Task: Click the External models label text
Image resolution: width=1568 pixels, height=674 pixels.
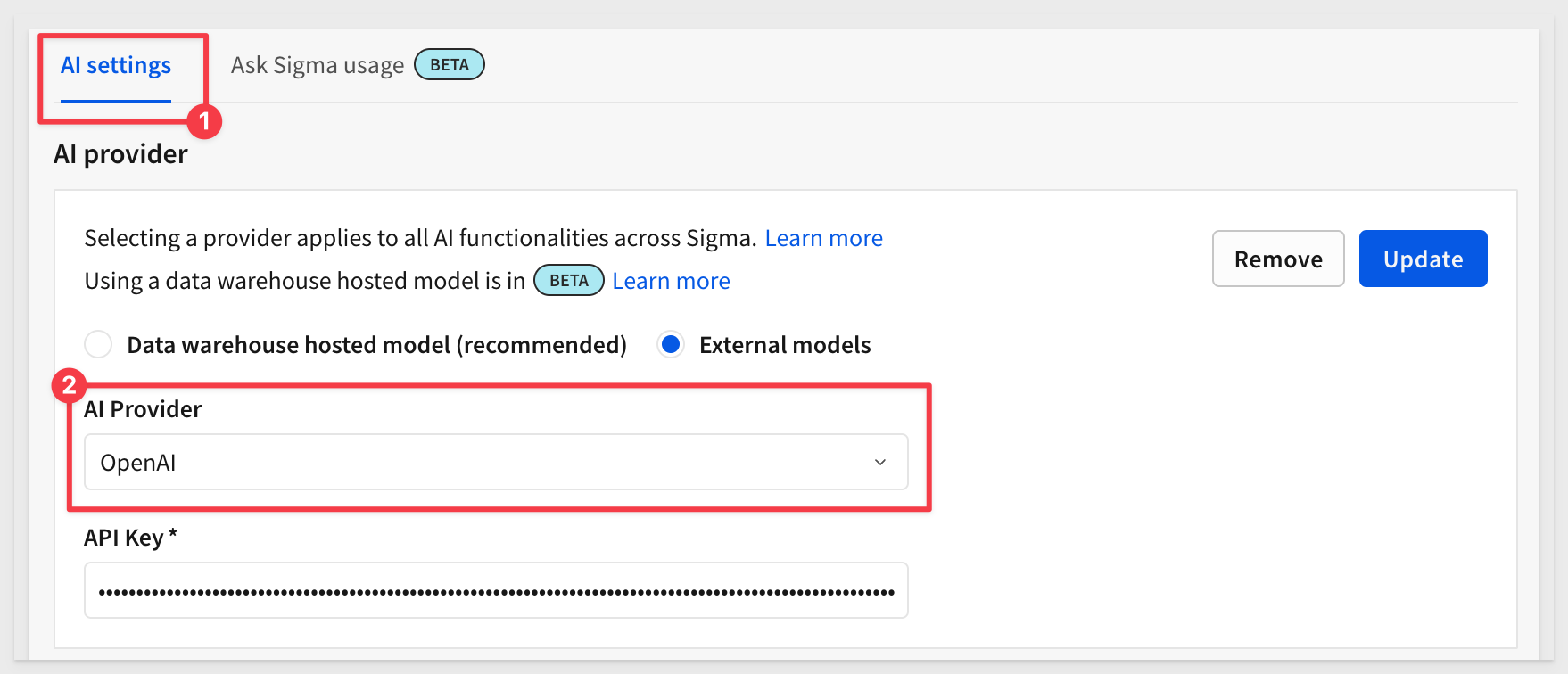Action: (x=785, y=345)
